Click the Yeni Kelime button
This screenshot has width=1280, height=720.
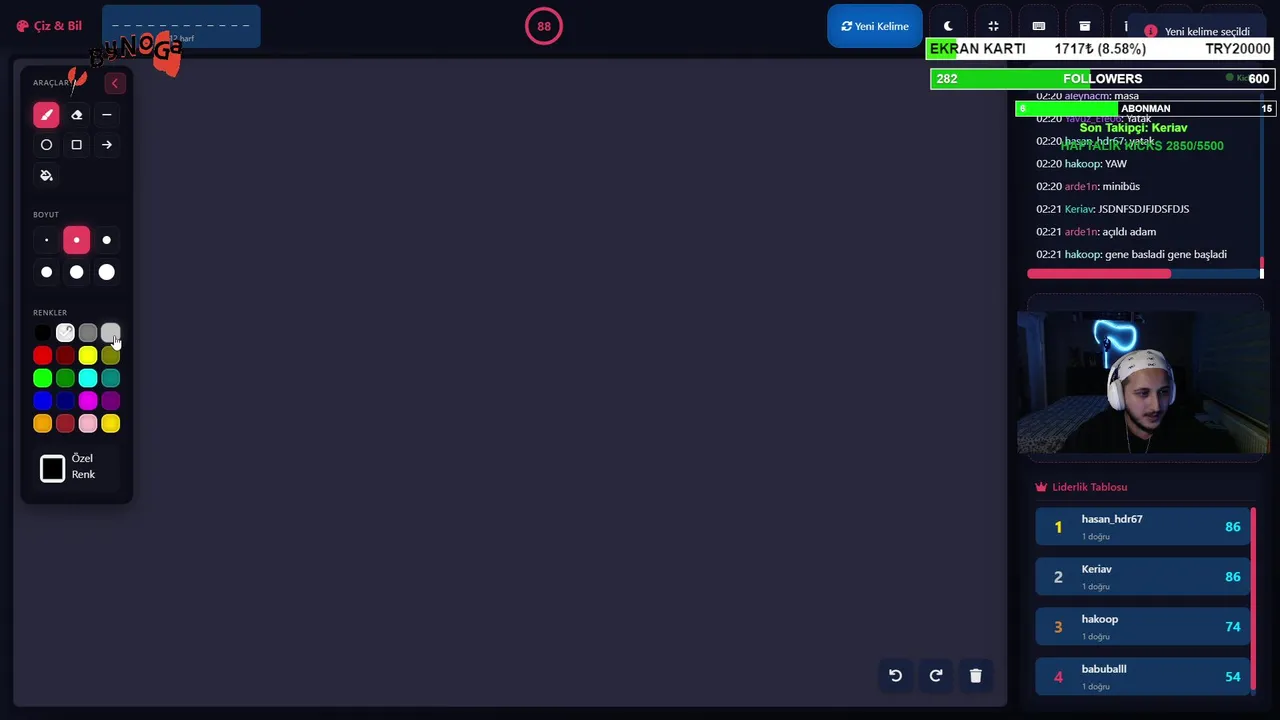(875, 26)
